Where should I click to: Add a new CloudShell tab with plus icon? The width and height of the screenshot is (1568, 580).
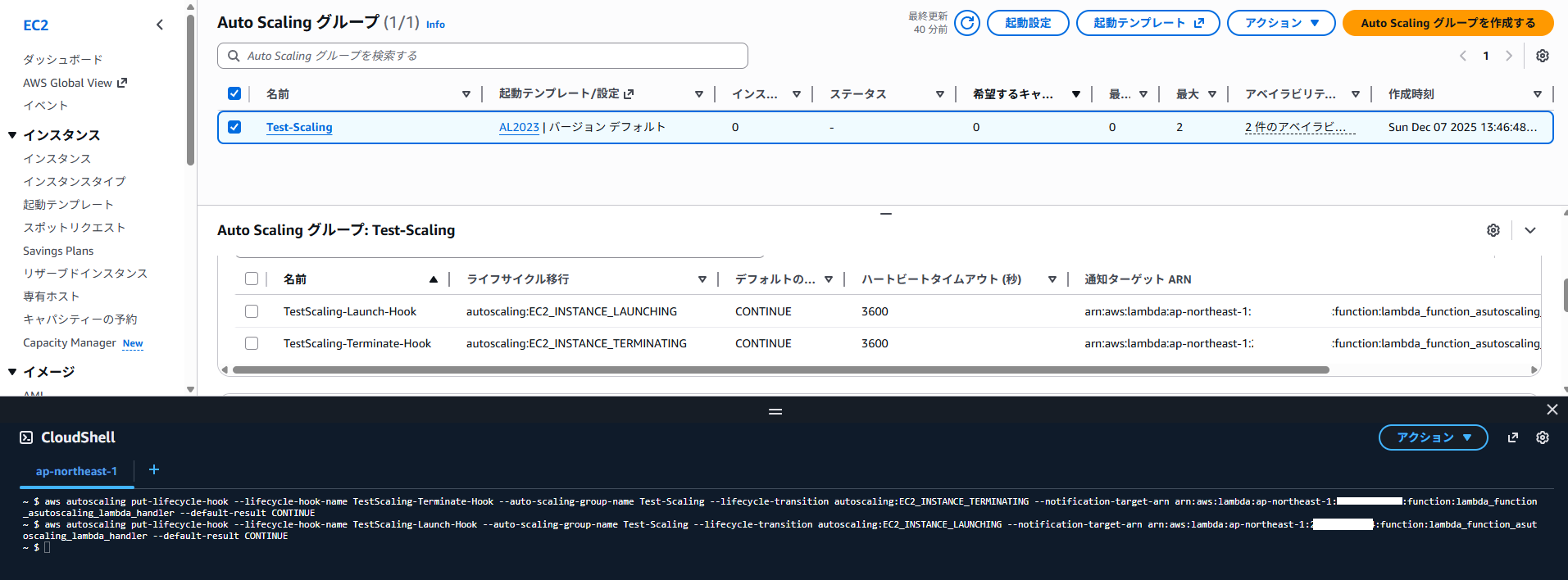coord(154,469)
